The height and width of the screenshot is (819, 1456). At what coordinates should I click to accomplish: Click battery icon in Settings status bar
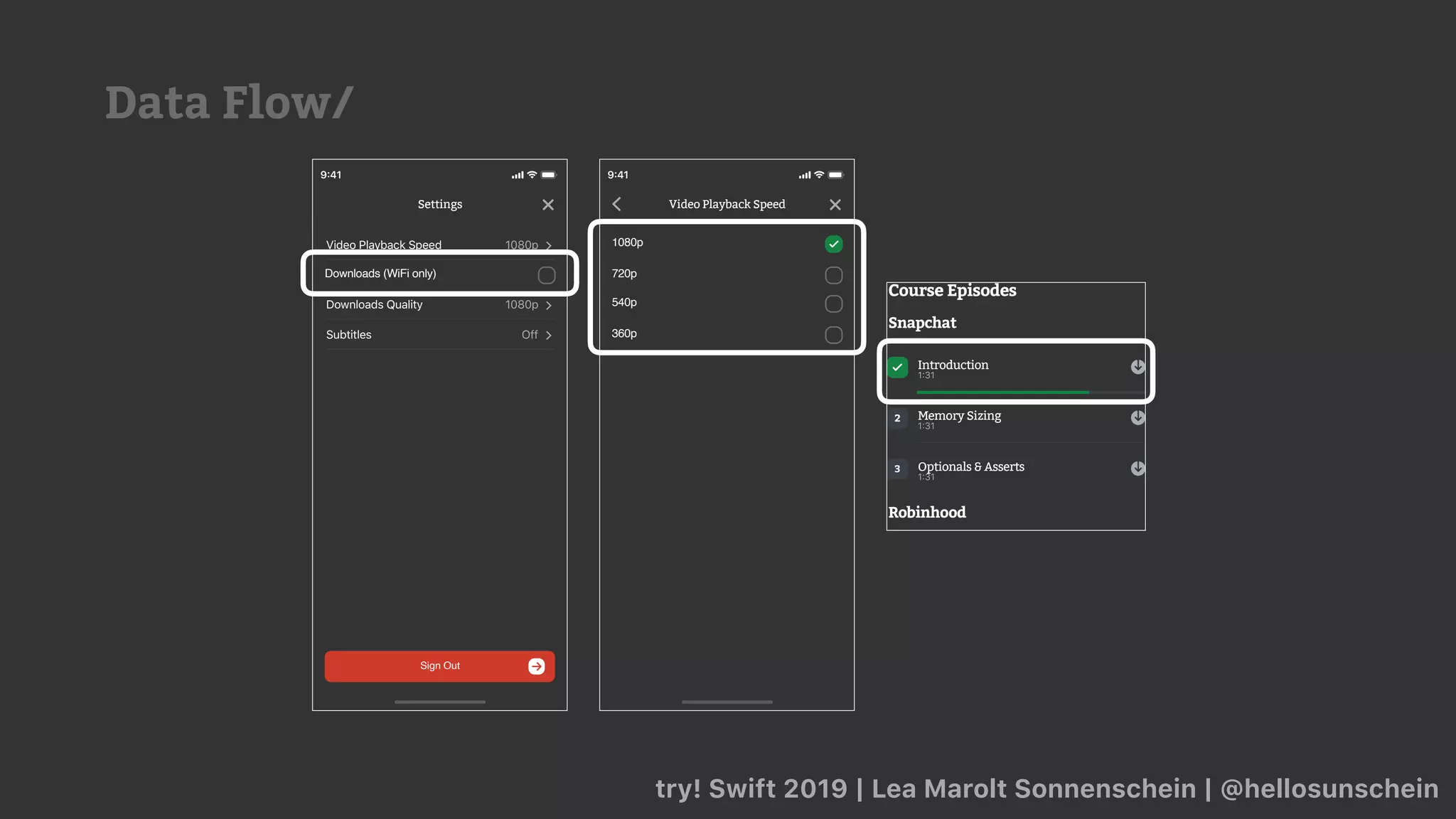tap(548, 175)
